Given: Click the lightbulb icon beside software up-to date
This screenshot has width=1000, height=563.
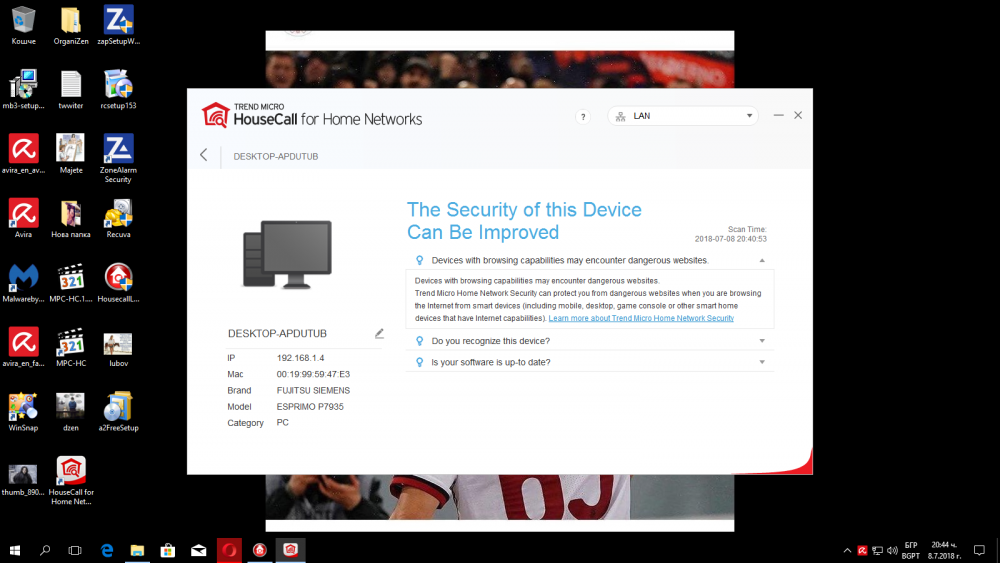Looking at the screenshot, I should coord(419,362).
